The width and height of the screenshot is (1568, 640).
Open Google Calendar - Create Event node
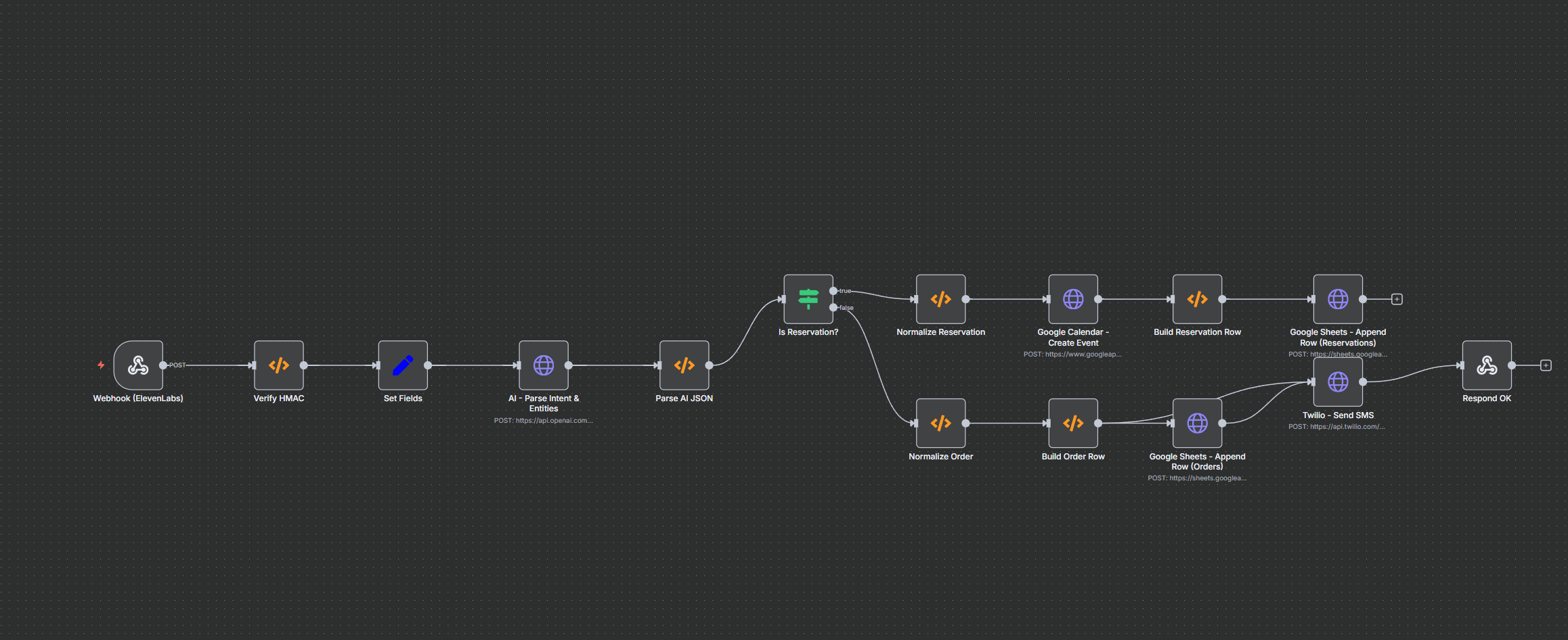(1073, 299)
